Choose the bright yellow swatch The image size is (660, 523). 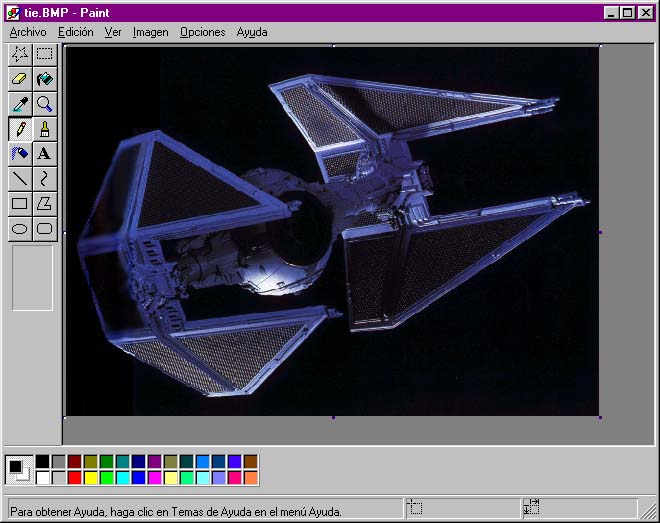90,478
